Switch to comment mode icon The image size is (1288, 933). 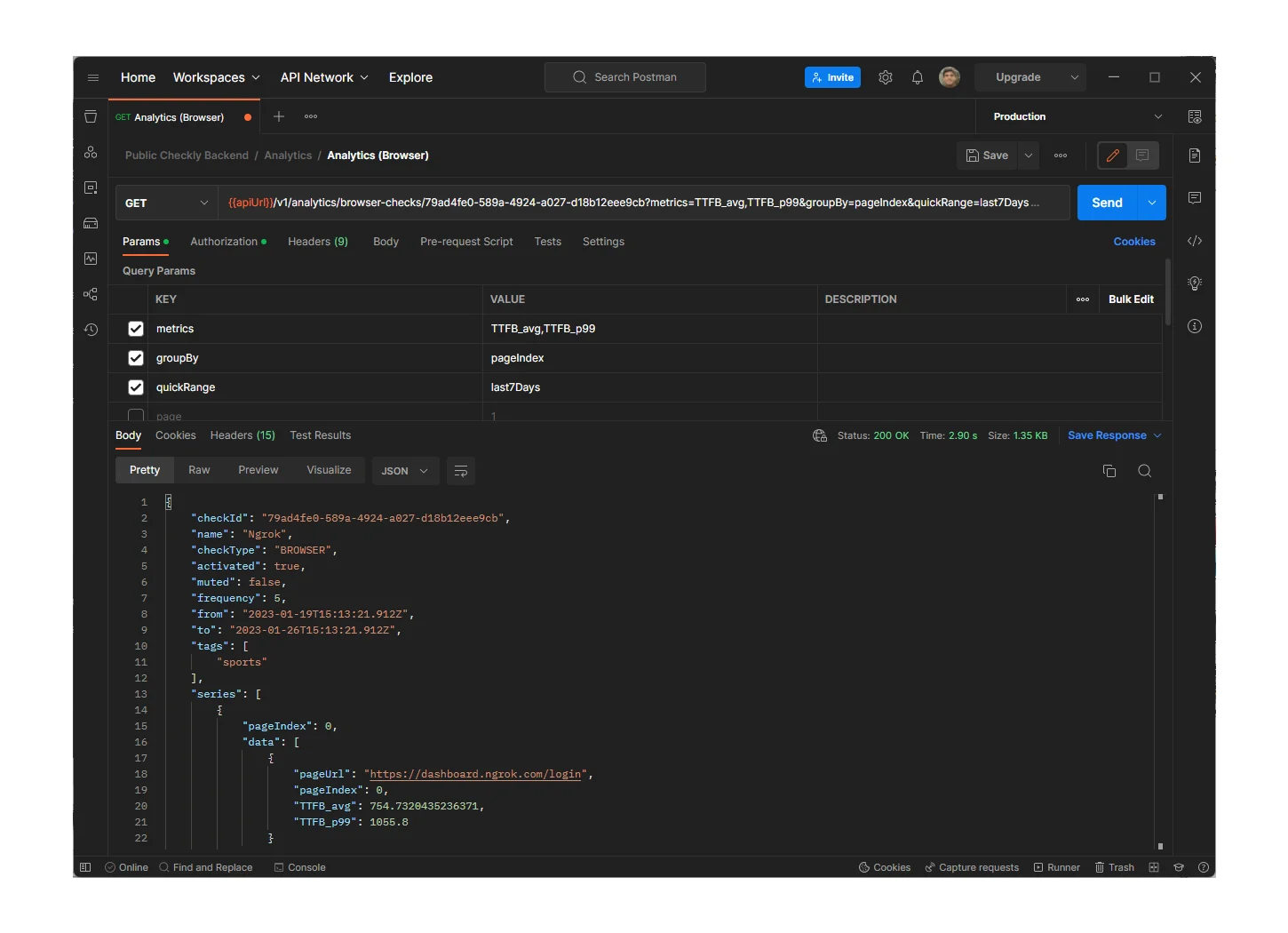pyautogui.click(x=1143, y=155)
